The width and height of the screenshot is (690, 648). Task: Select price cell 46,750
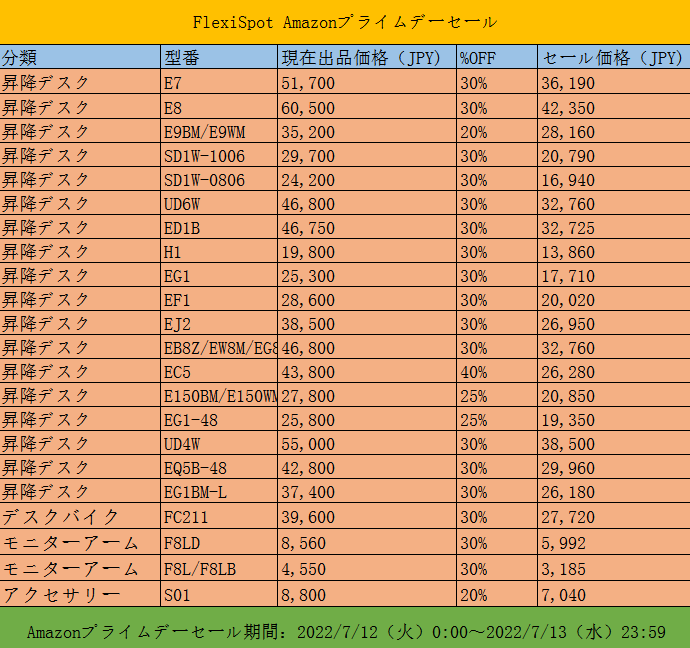tap(367, 227)
